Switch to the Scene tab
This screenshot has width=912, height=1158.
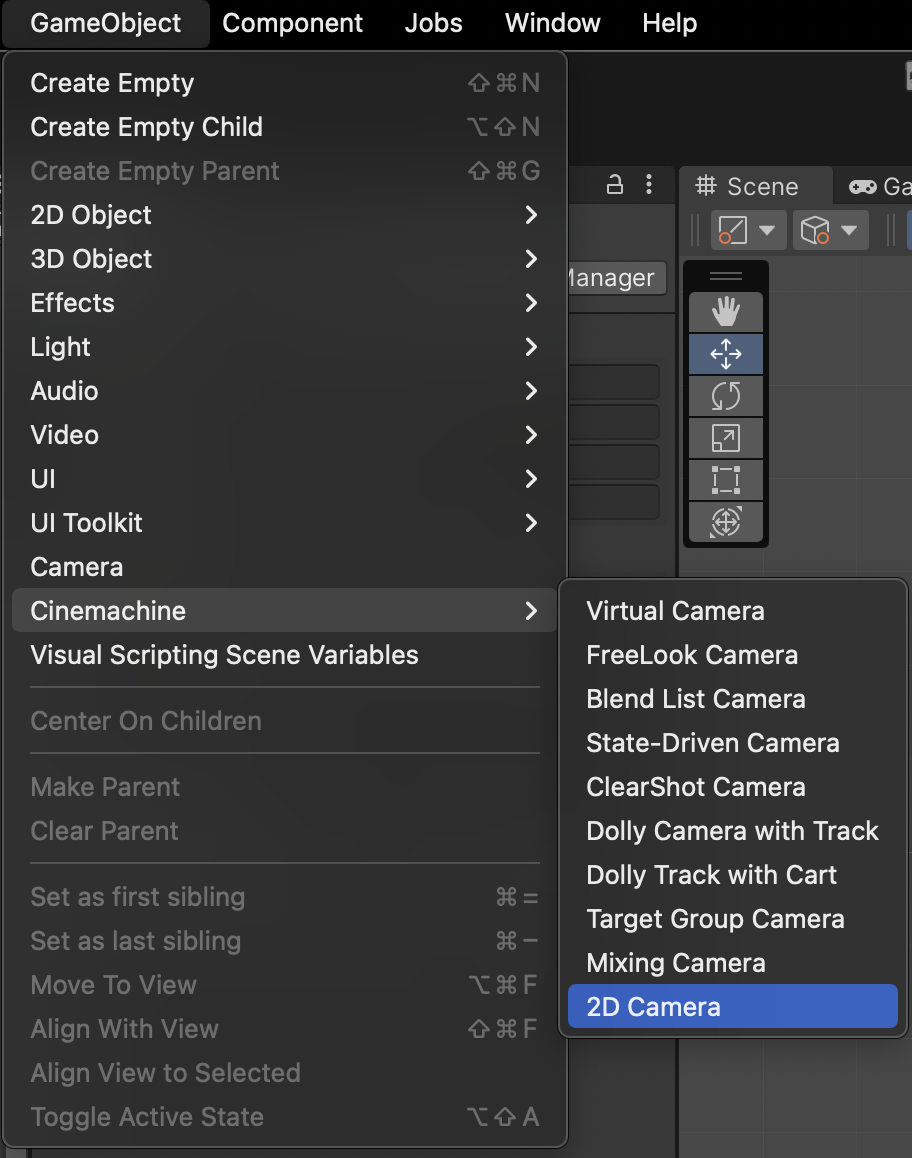tap(754, 187)
